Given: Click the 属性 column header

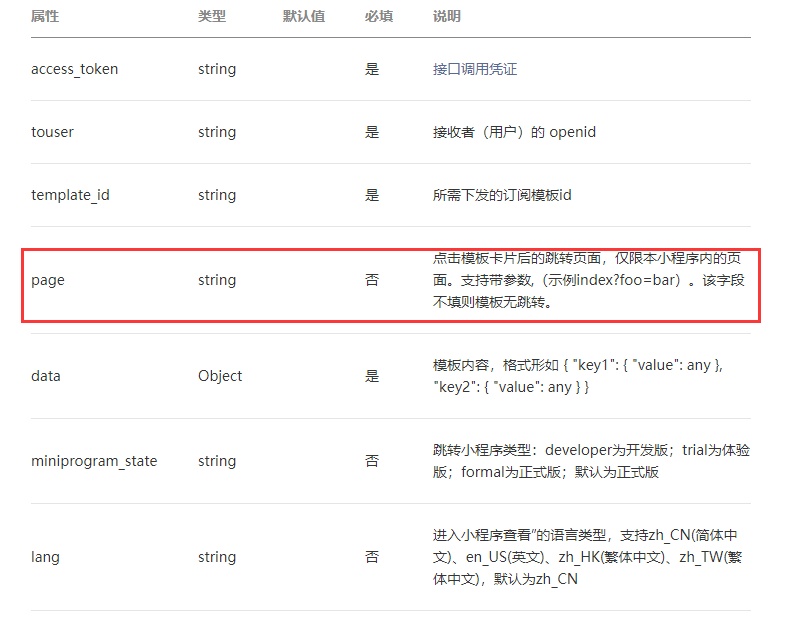Looking at the screenshot, I should click(x=45, y=16).
